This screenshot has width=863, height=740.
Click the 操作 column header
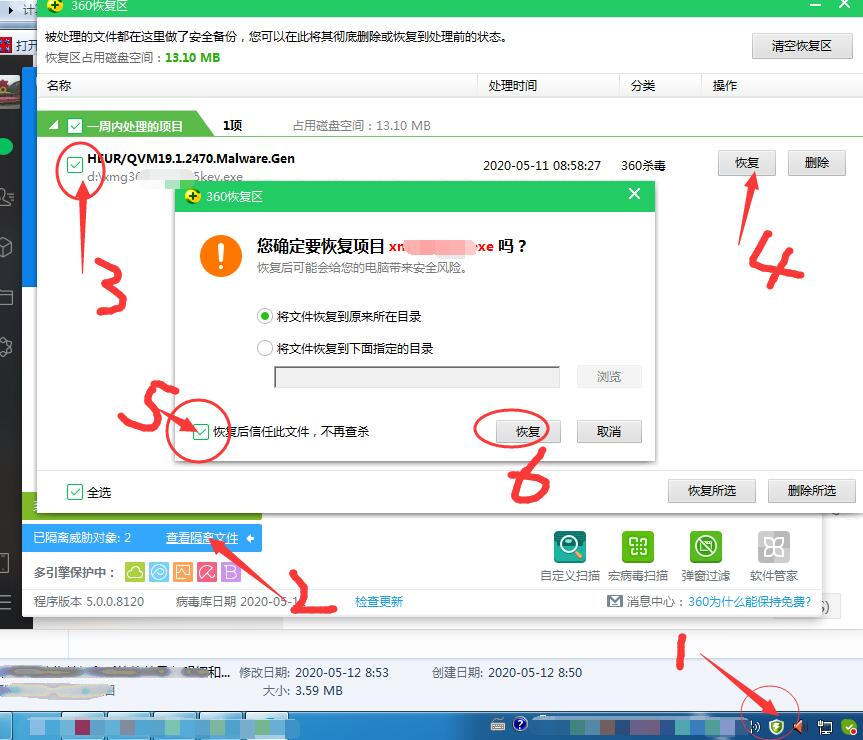point(724,86)
